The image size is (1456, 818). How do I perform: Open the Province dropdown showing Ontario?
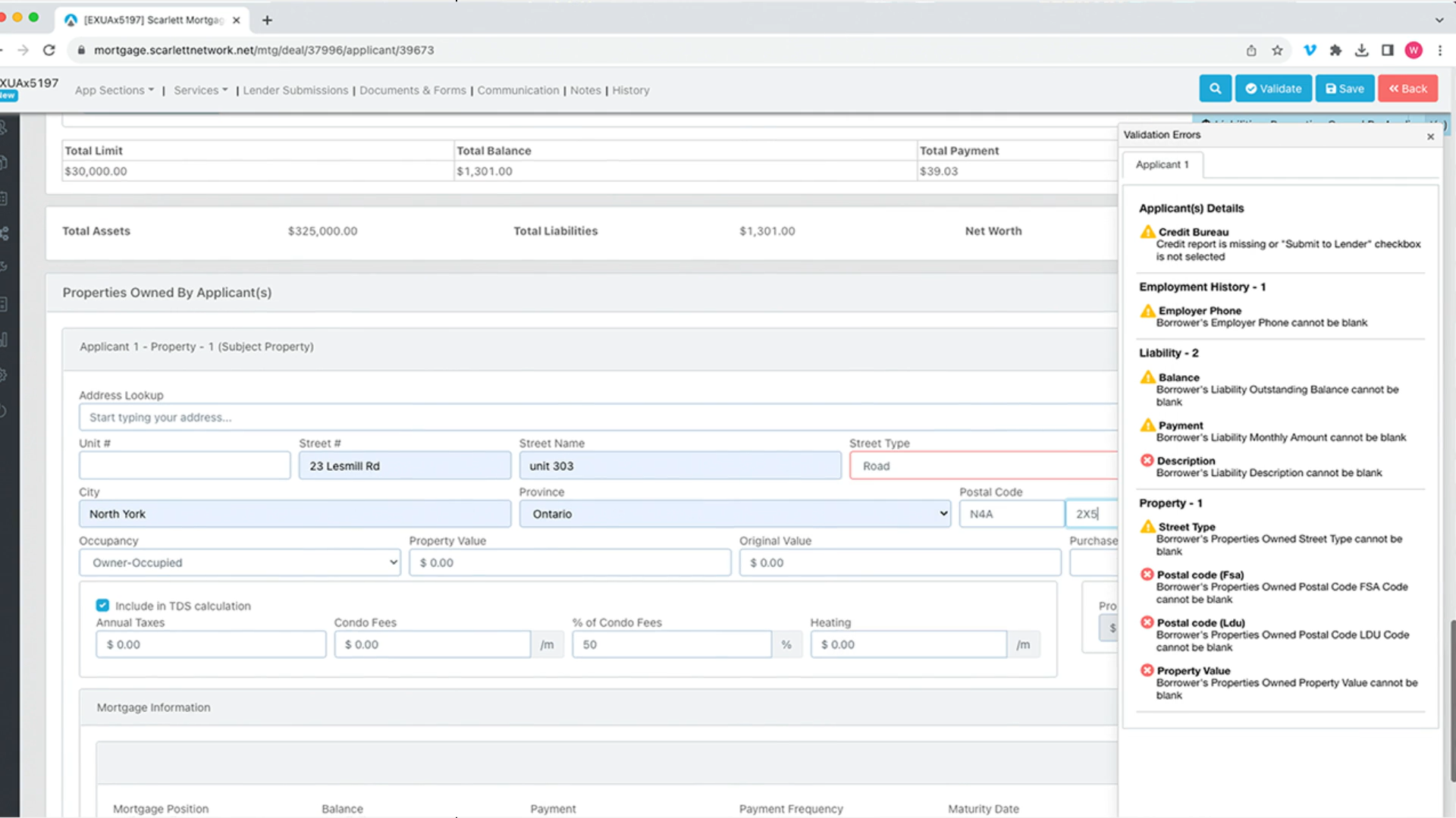click(x=734, y=514)
